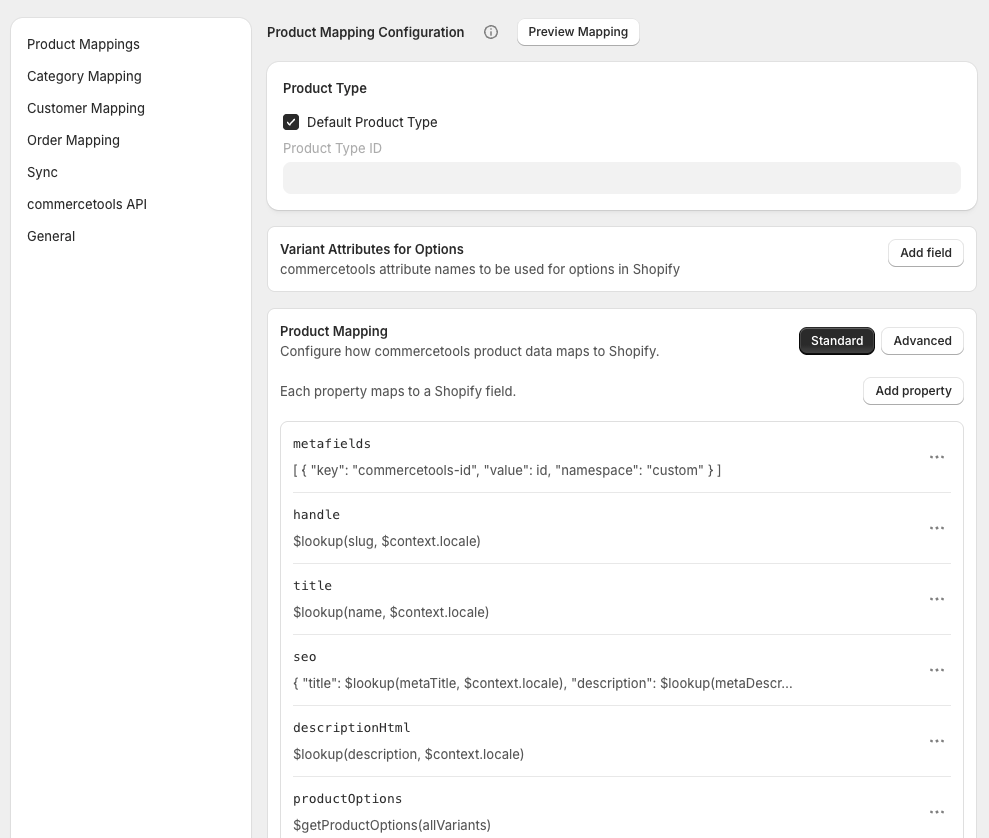Open the Sync settings section

[x=42, y=173]
